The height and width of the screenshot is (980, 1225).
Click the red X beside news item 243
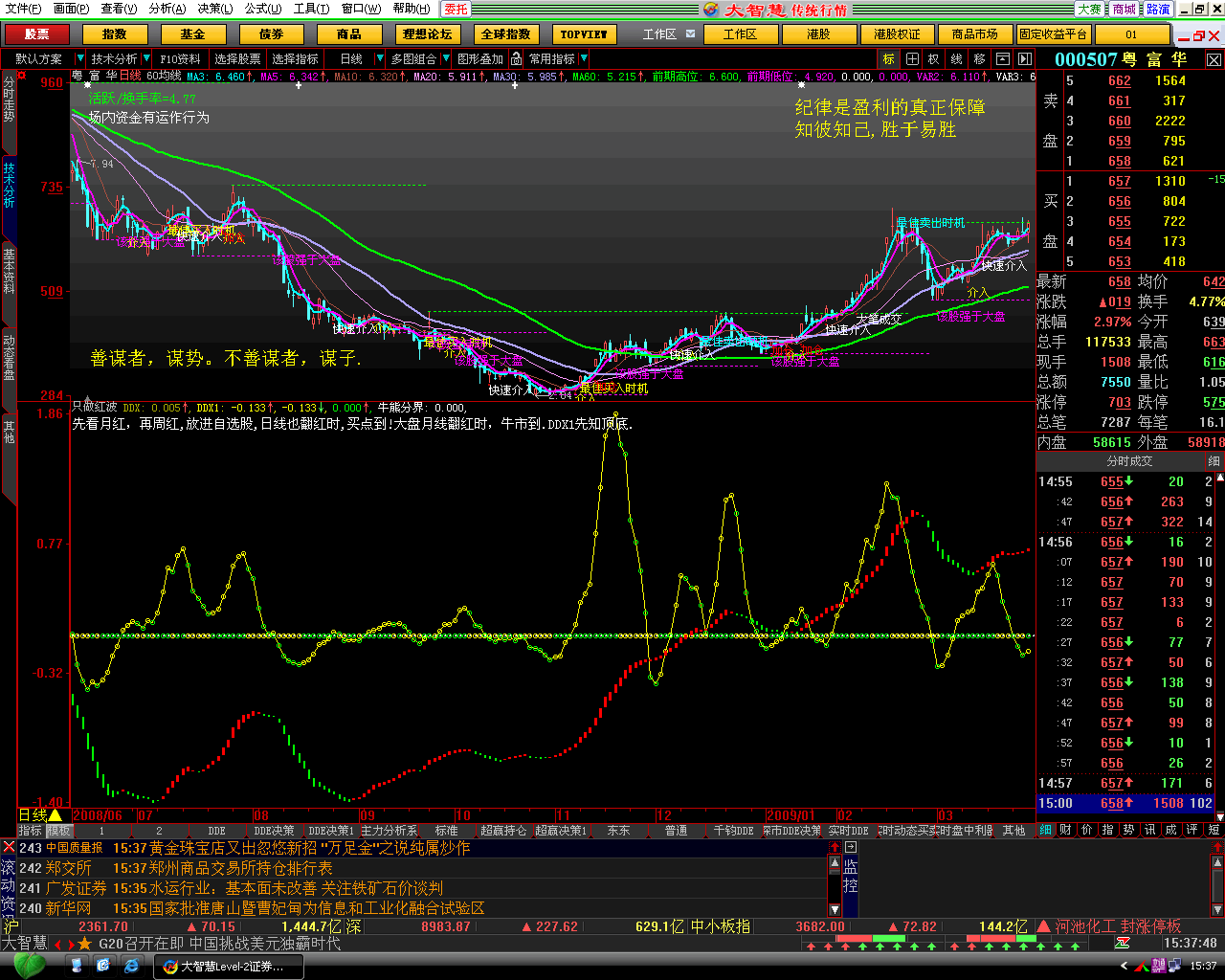(9, 848)
